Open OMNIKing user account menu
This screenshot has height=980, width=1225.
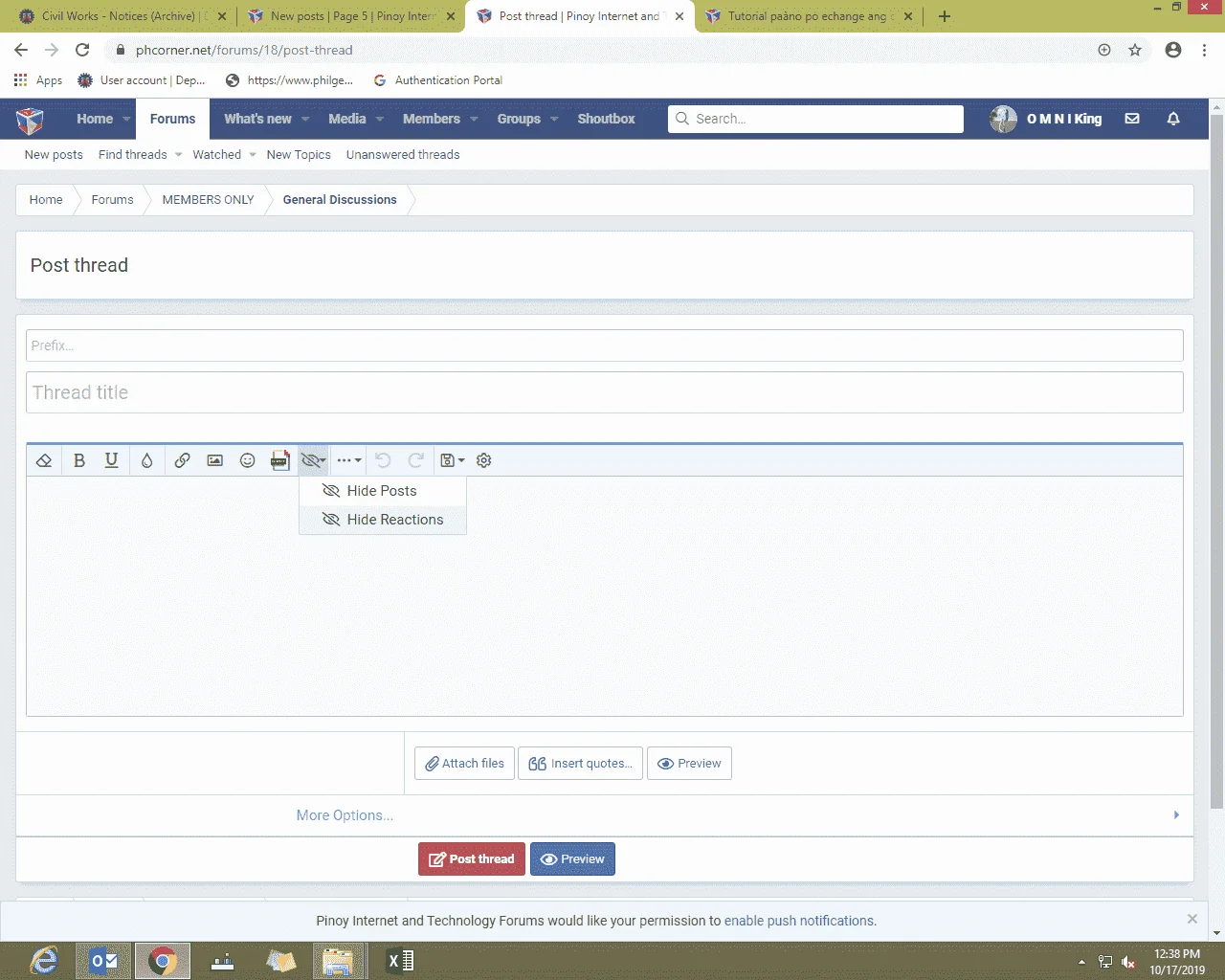1046,119
